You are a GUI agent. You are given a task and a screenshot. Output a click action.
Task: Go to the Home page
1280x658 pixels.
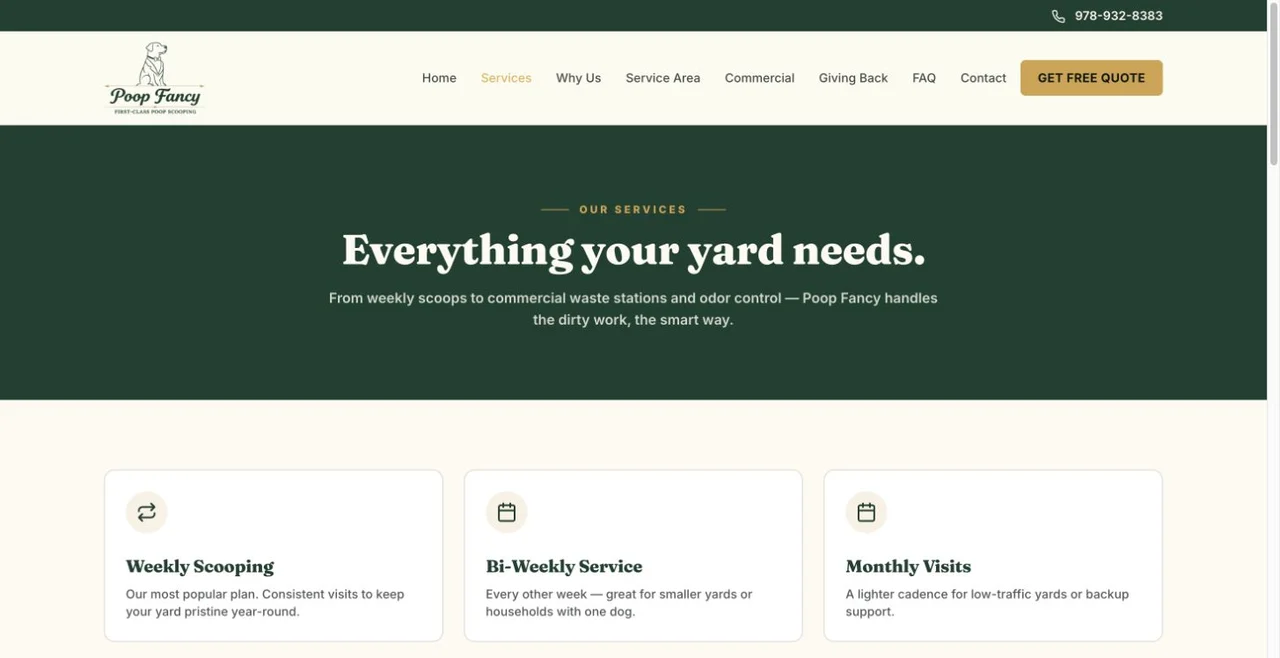pyautogui.click(x=439, y=78)
